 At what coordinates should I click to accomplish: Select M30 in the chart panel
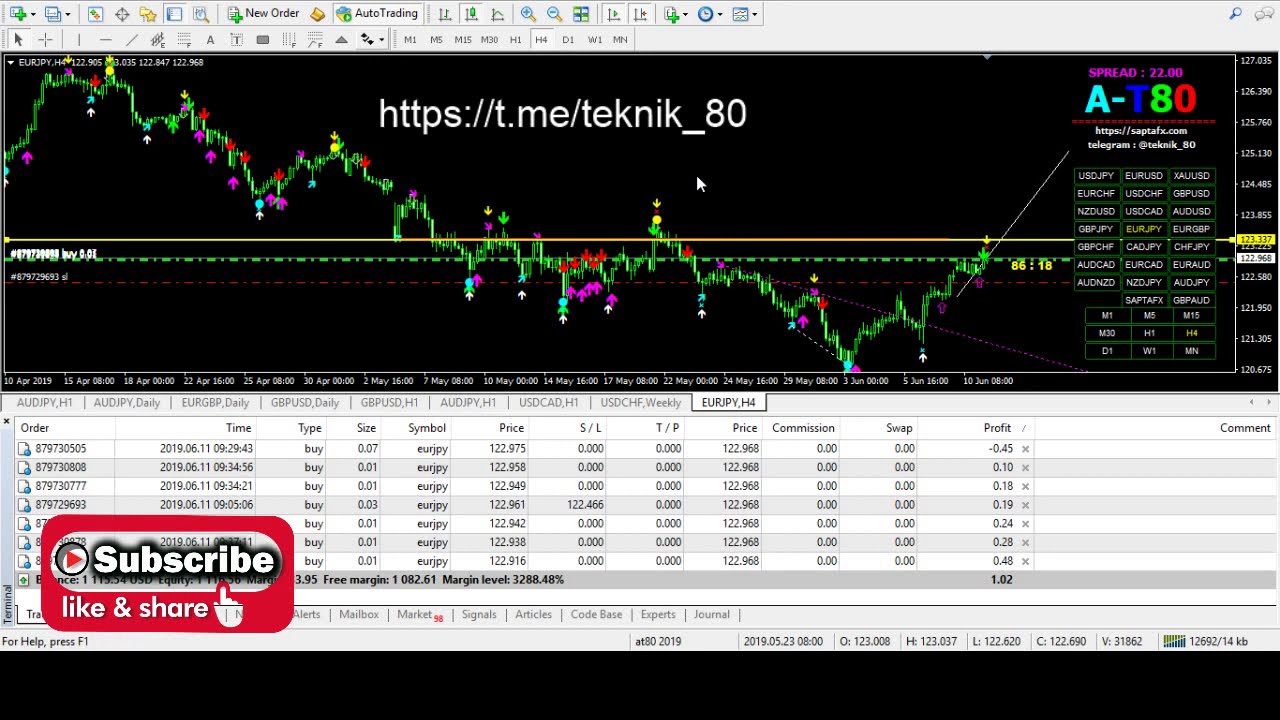[x=1107, y=333]
